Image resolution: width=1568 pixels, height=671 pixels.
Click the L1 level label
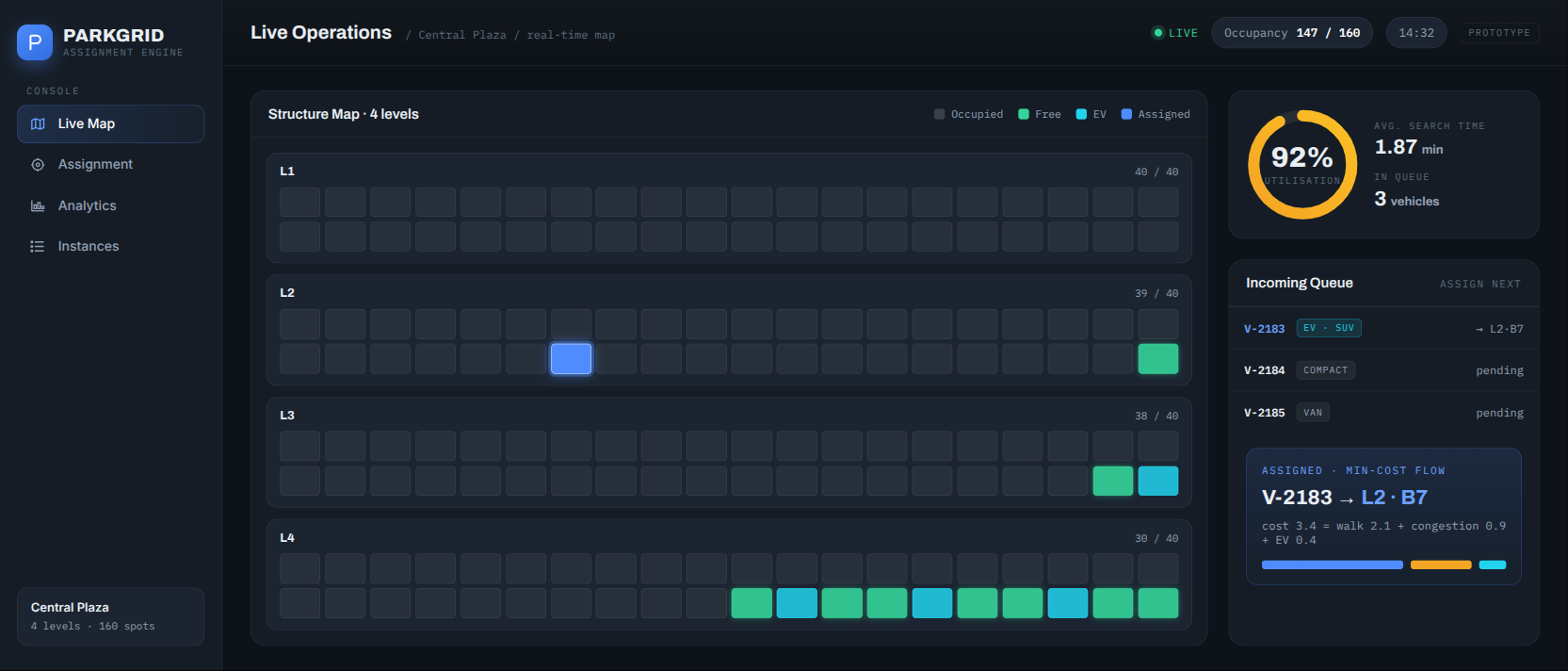pos(287,172)
